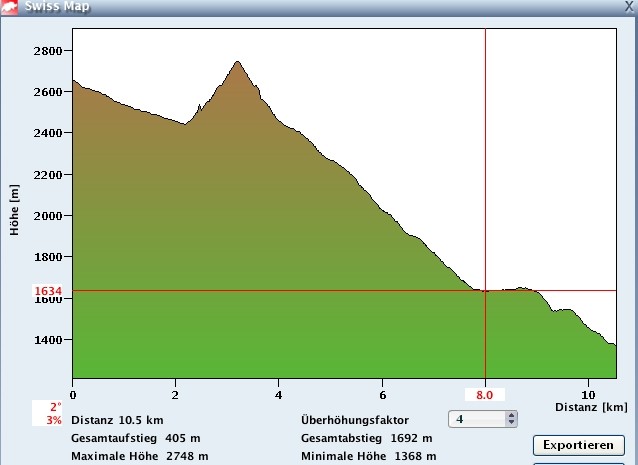Click the highest peak of the elevation profile
This screenshot has width=638, height=465.
pos(237,62)
